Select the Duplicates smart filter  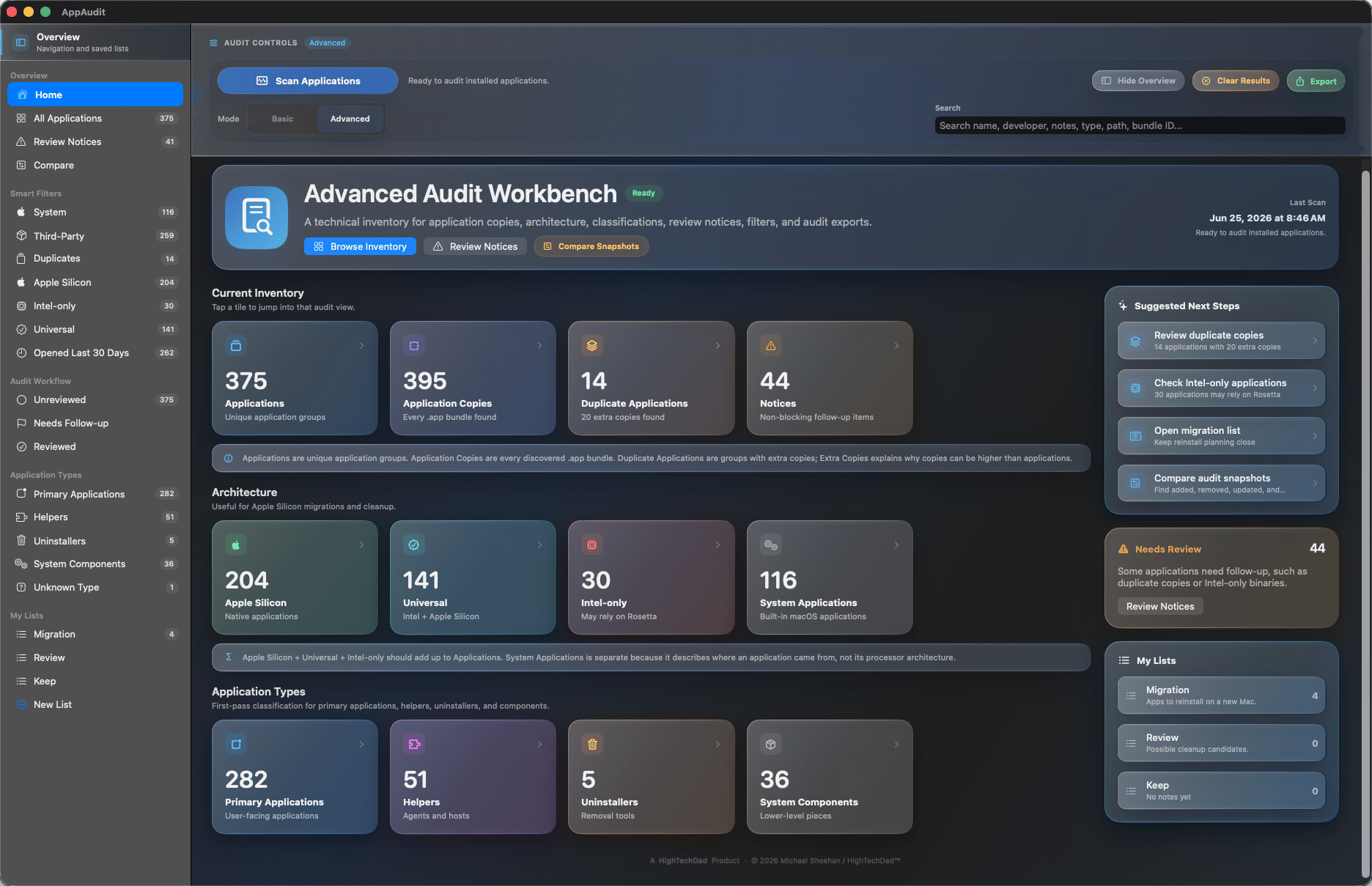coord(95,259)
